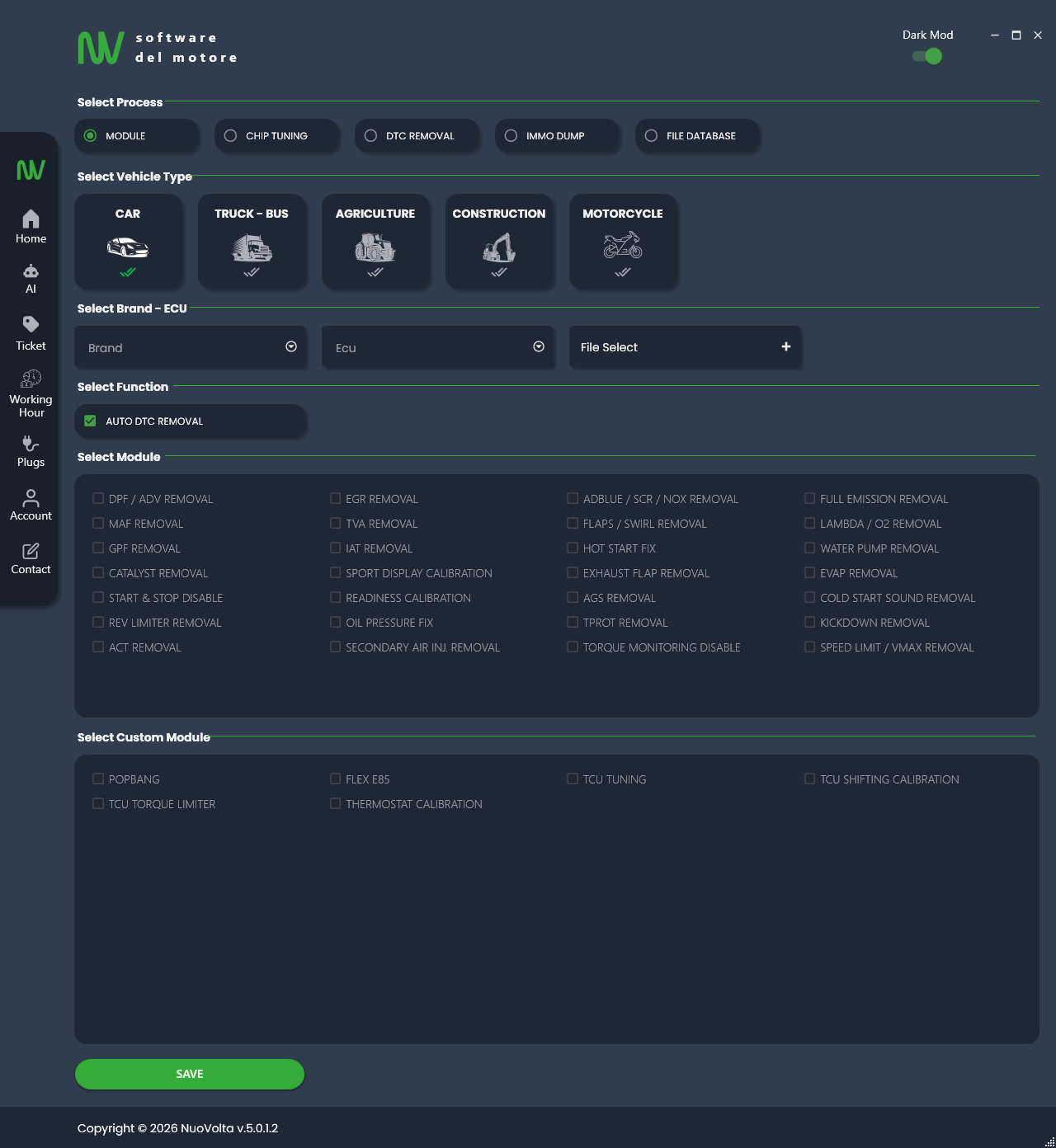The height and width of the screenshot is (1148, 1056).
Task: Enable the EGR REMOVAL module
Action: click(x=335, y=498)
